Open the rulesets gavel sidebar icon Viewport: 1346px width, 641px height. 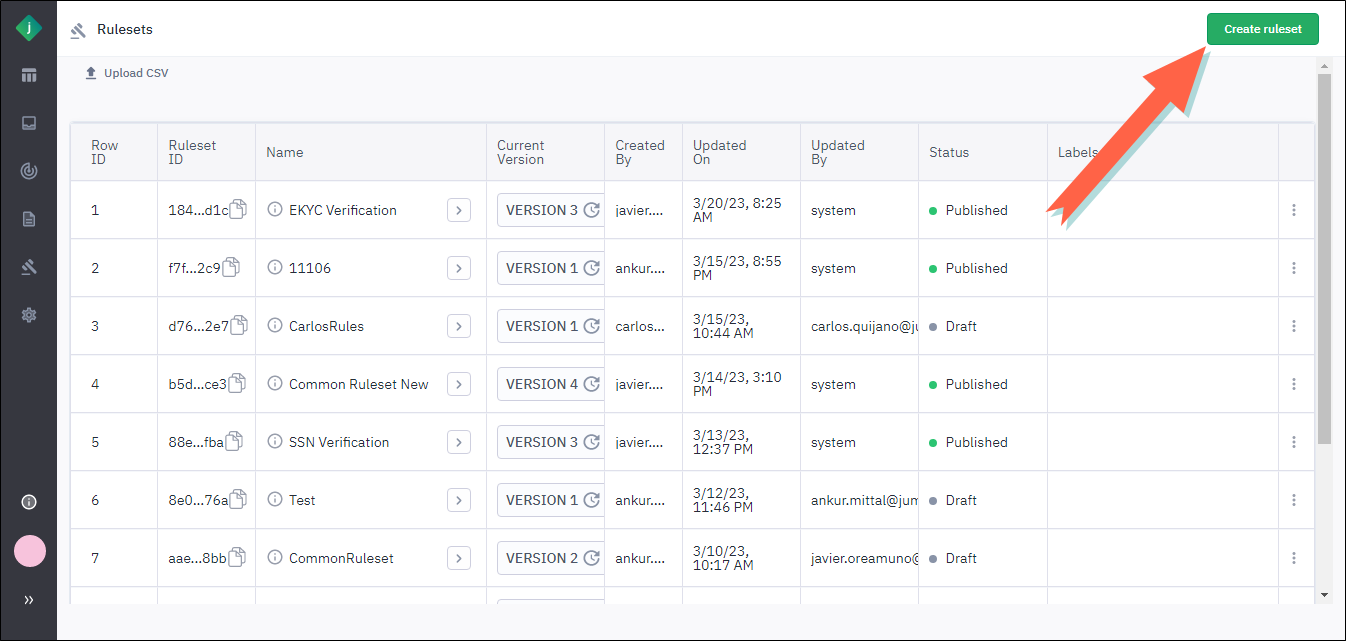tap(29, 267)
